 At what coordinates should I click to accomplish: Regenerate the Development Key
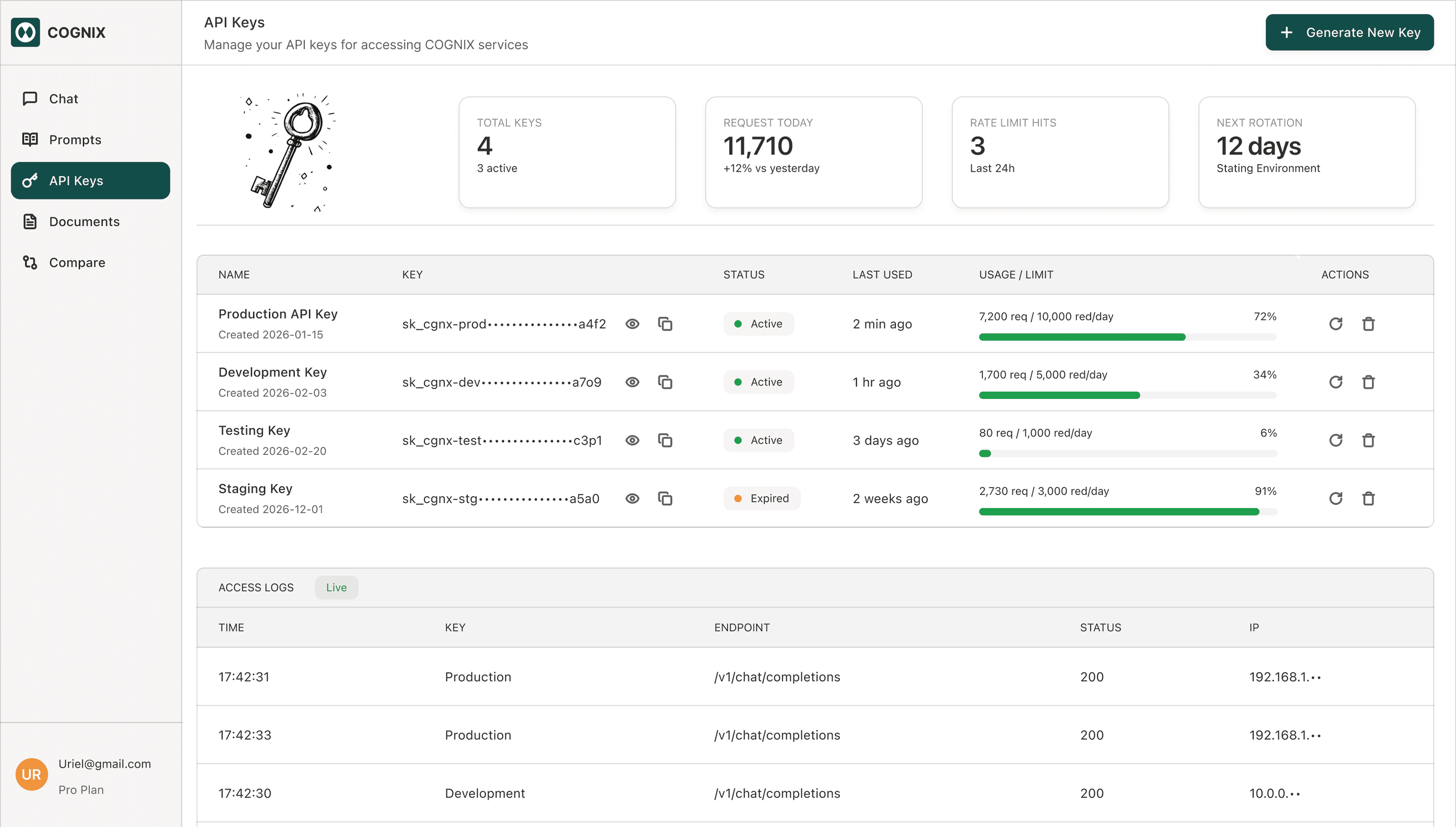click(x=1336, y=382)
